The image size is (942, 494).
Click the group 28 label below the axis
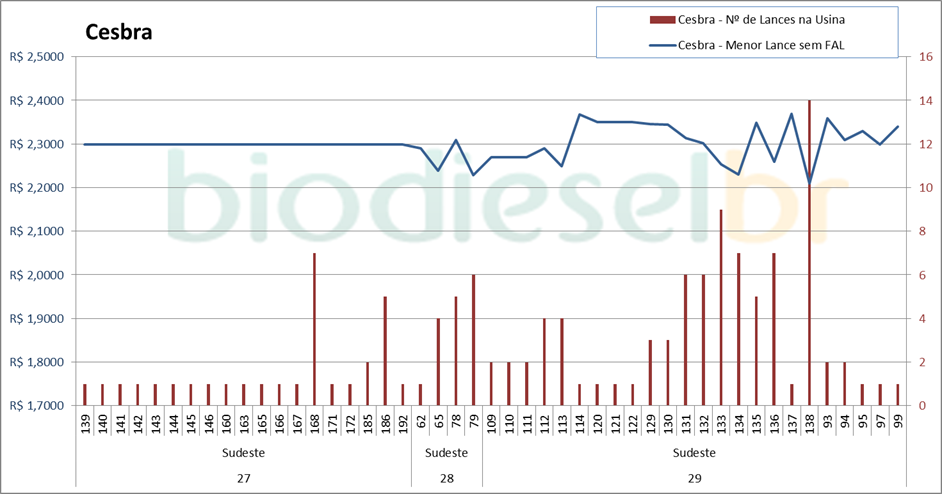446,477
